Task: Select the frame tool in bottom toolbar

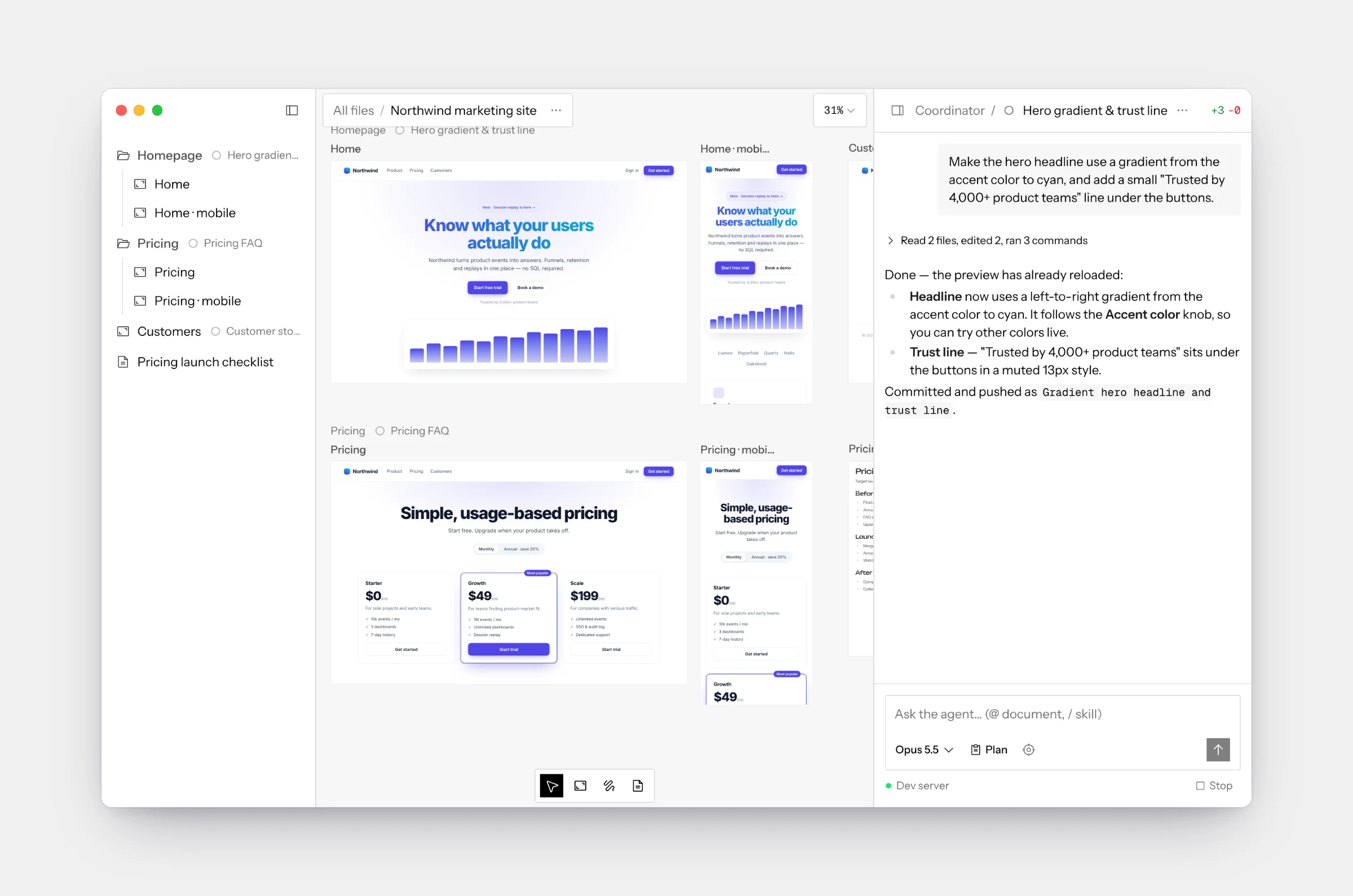Action: pos(580,786)
